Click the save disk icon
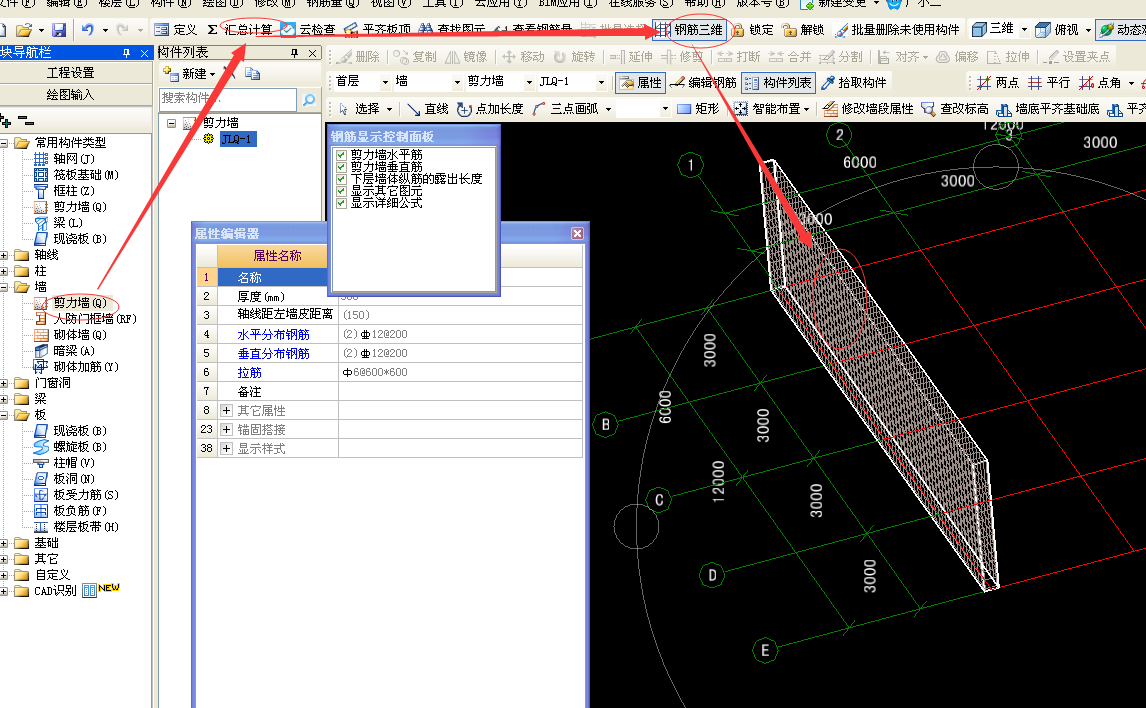 pyautogui.click(x=59, y=30)
